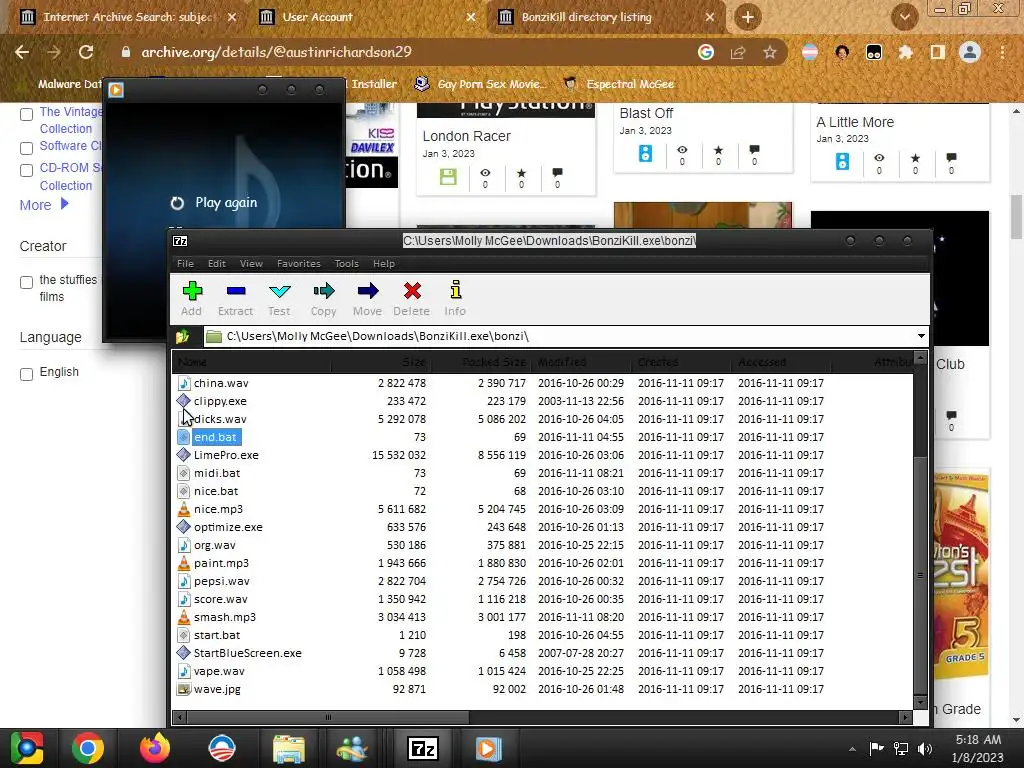Check the English language filter
Screen dimensions: 1024x768
[27, 374]
